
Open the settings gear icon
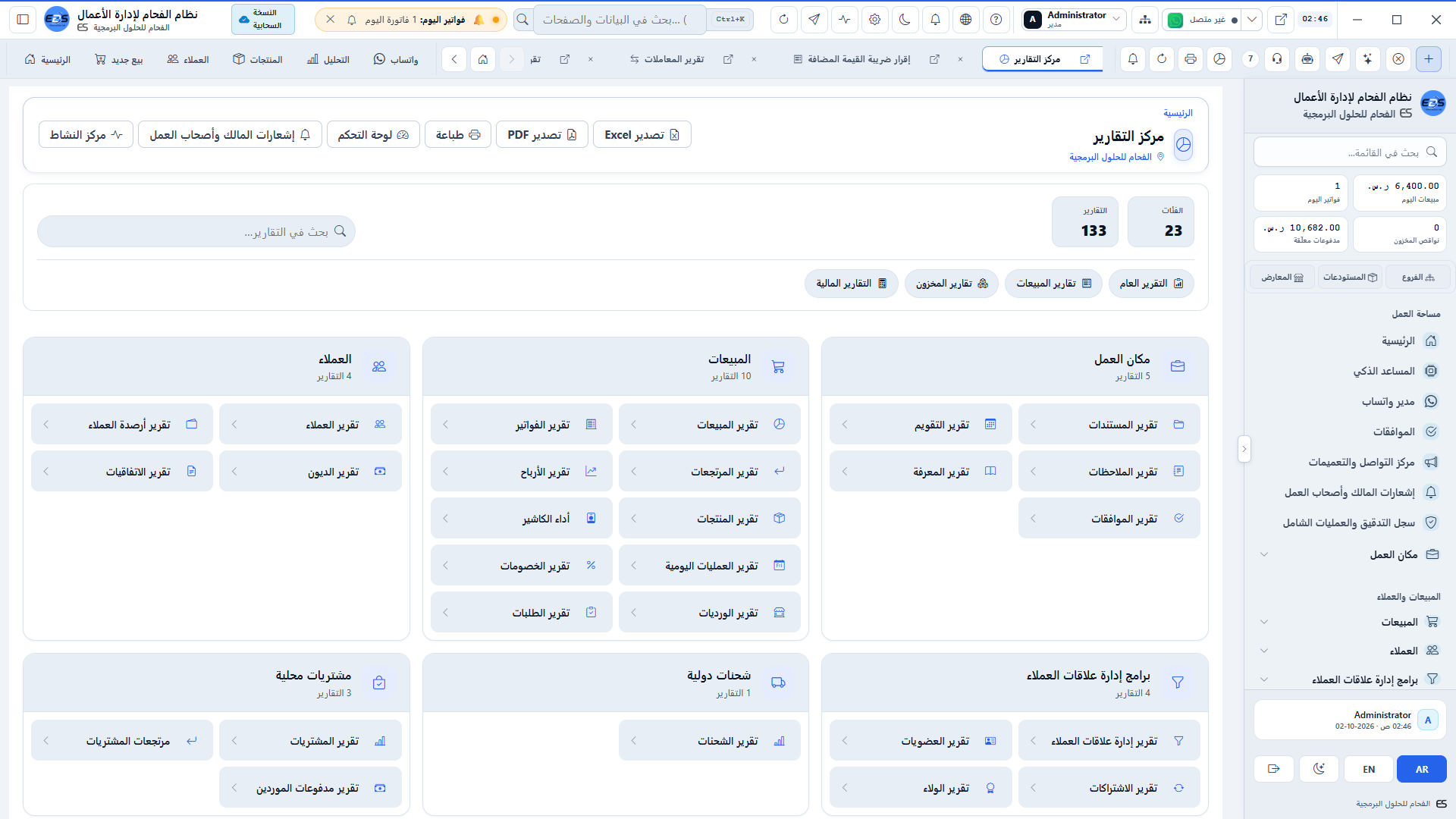(875, 20)
